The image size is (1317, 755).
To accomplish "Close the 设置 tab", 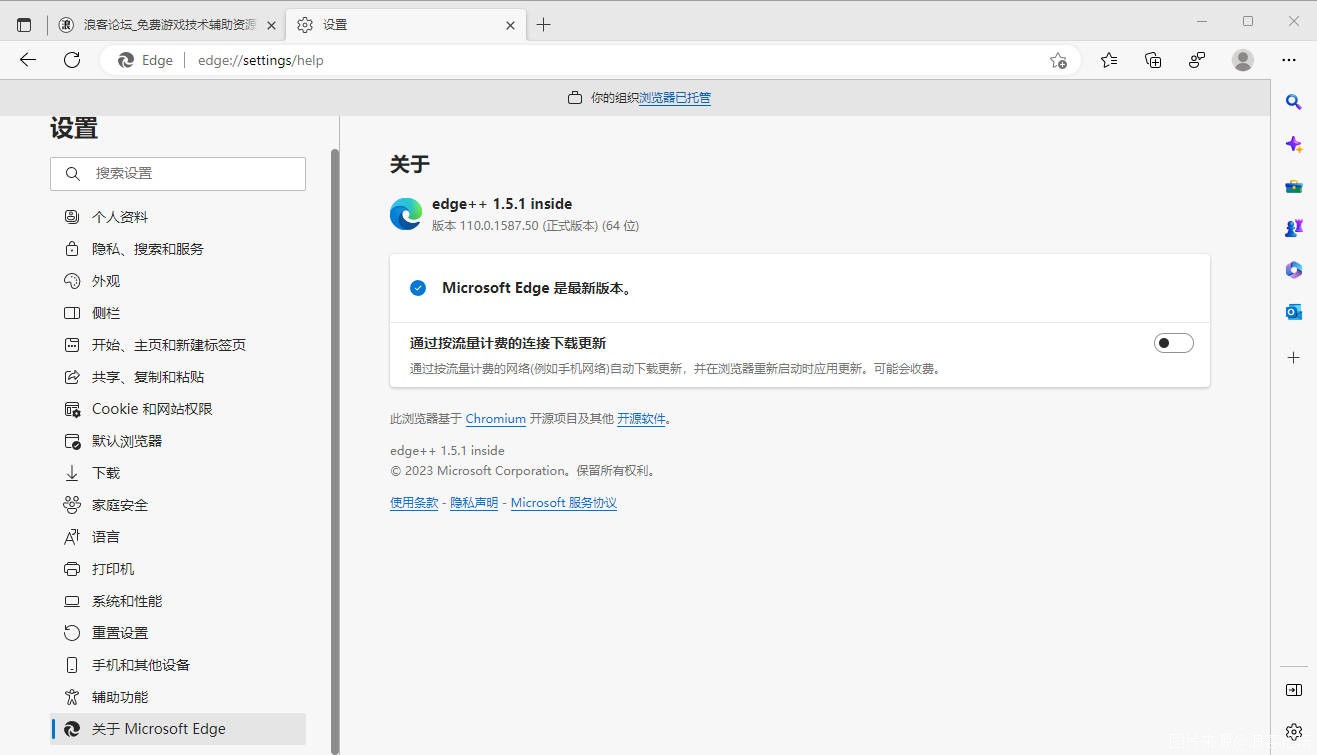I will coord(511,25).
